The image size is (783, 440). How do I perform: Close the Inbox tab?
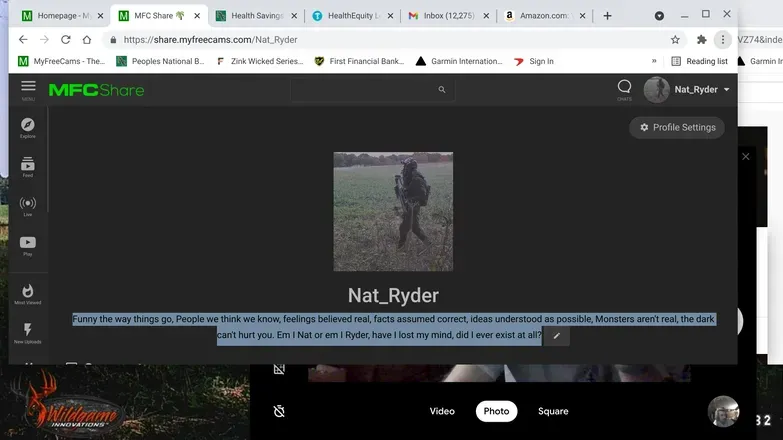tap(486, 16)
